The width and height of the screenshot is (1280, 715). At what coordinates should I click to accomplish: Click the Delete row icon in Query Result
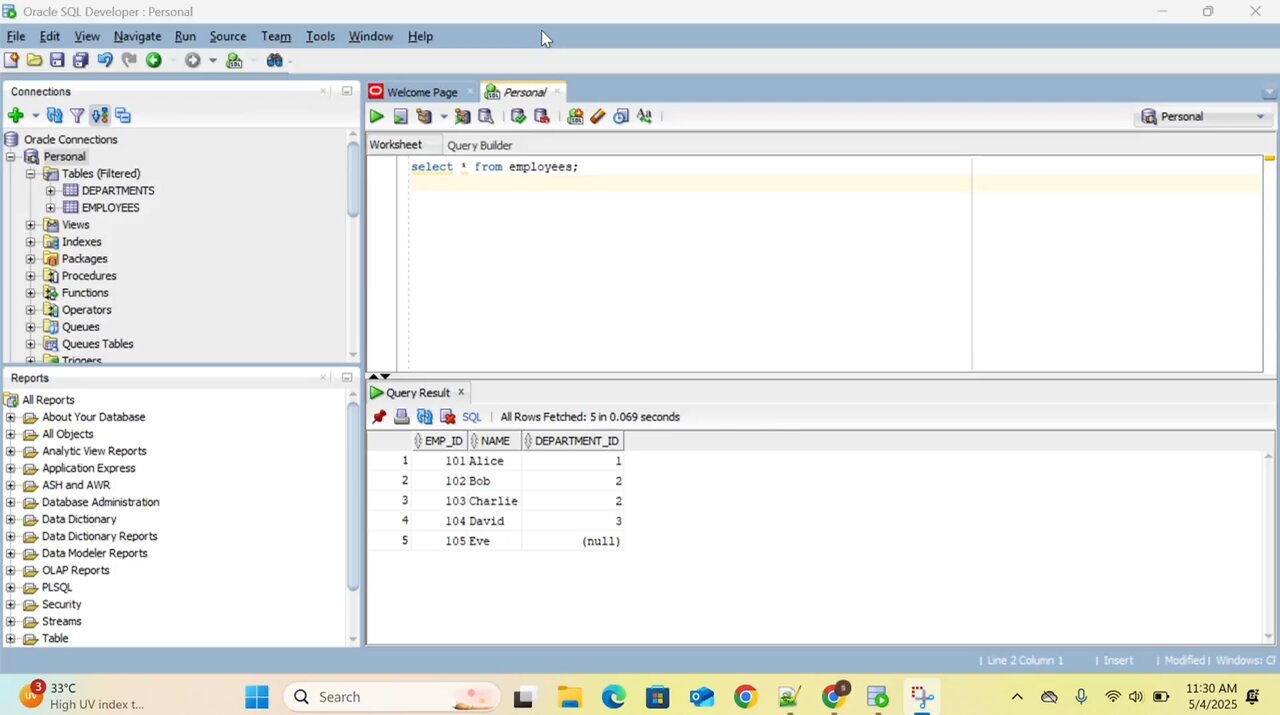(x=448, y=417)
